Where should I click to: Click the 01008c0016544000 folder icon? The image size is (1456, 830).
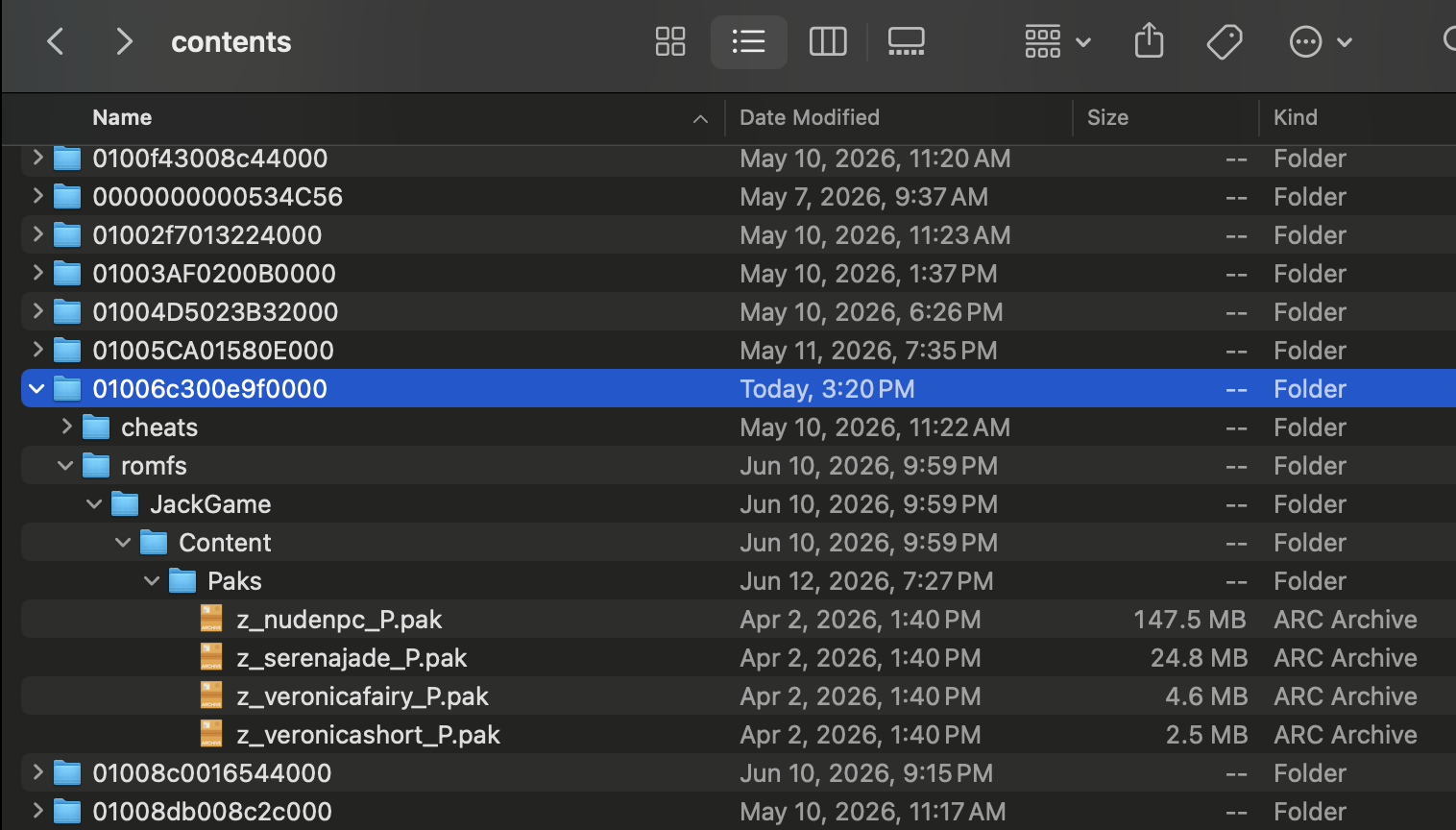click(67, 772)
